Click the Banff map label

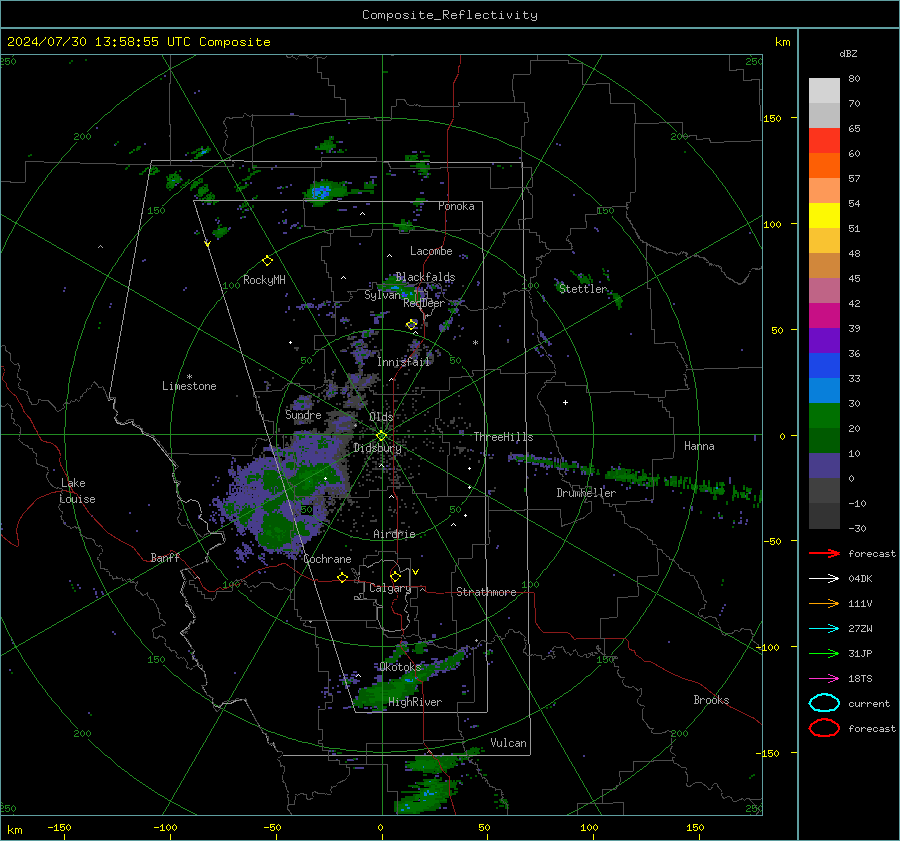(165, 557)
